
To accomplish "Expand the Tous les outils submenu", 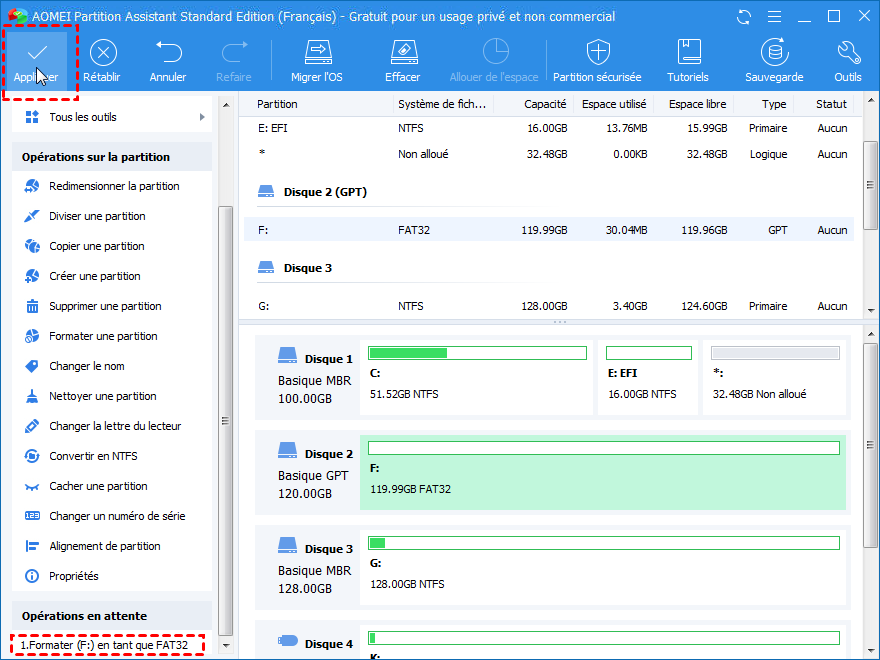I will pyautogui.click(x=112, y=117).
